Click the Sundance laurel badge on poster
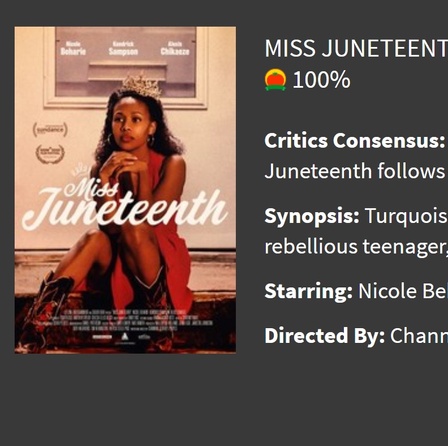Viewport: 448px width, 446px height. pos(50,130)
